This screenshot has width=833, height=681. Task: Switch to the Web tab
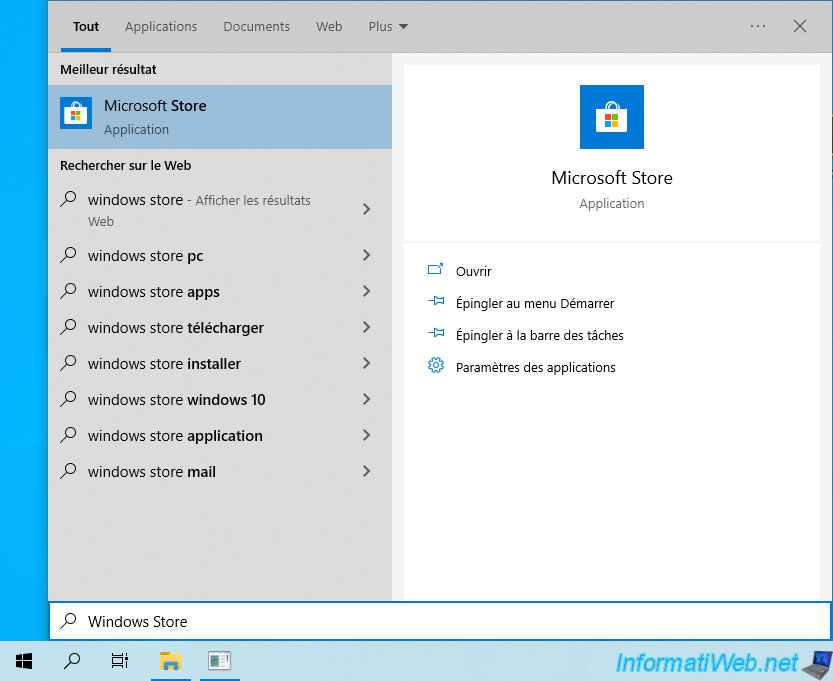point(329,27)
